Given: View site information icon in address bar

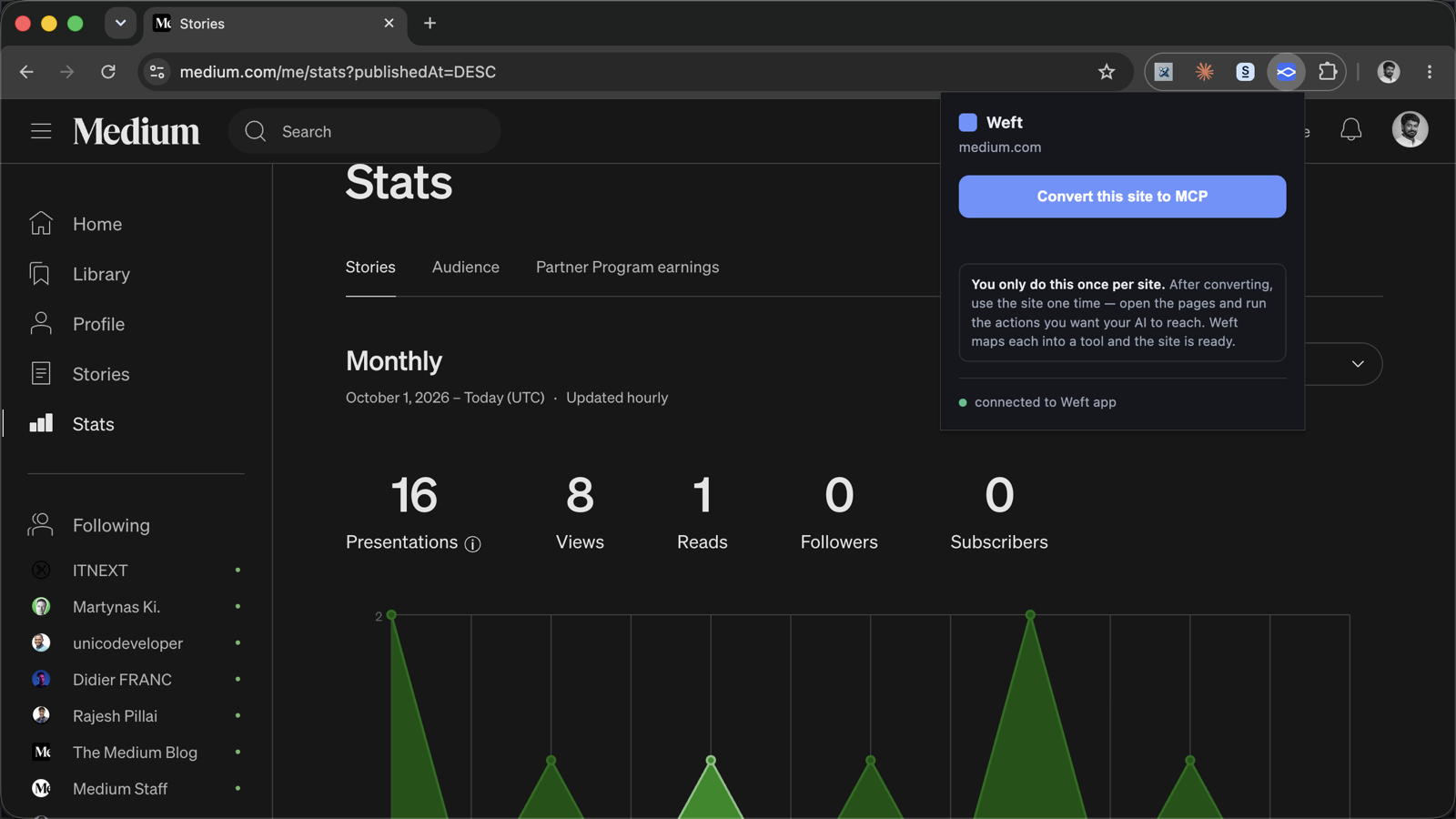Looking at the screenshot, I should click(157, 72).
